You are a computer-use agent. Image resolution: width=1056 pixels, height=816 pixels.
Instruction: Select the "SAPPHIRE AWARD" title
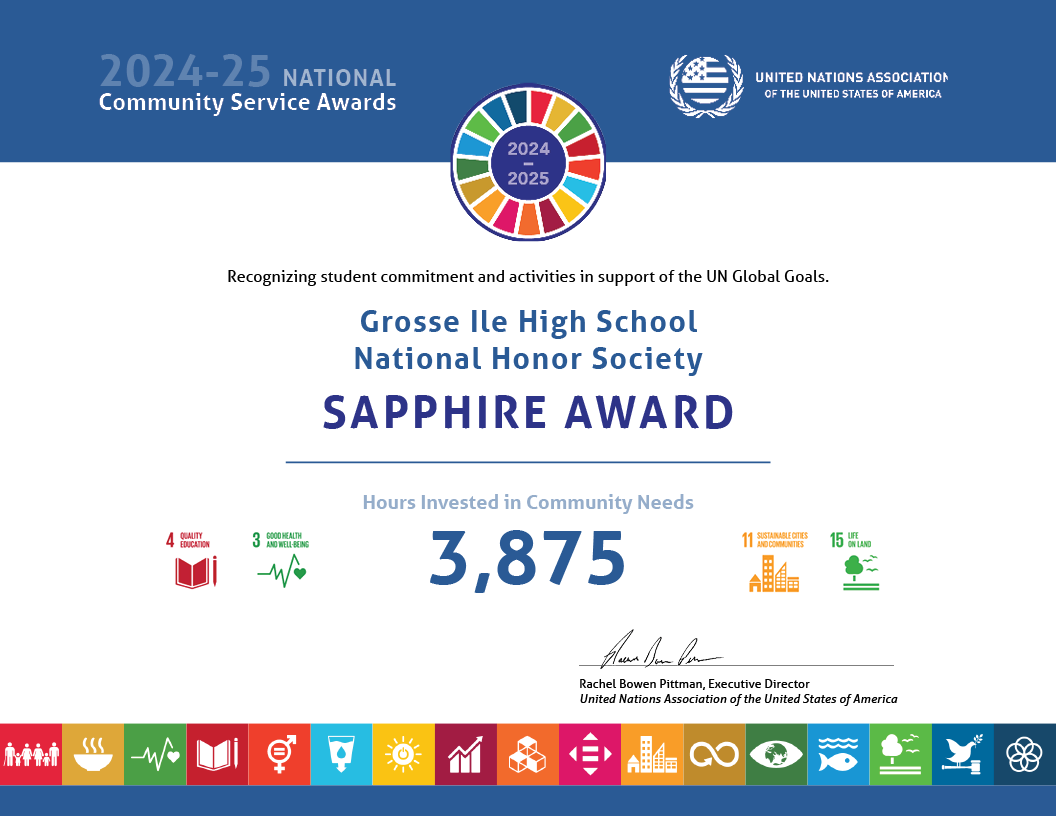pyautogui.click(x=529, y=413)
